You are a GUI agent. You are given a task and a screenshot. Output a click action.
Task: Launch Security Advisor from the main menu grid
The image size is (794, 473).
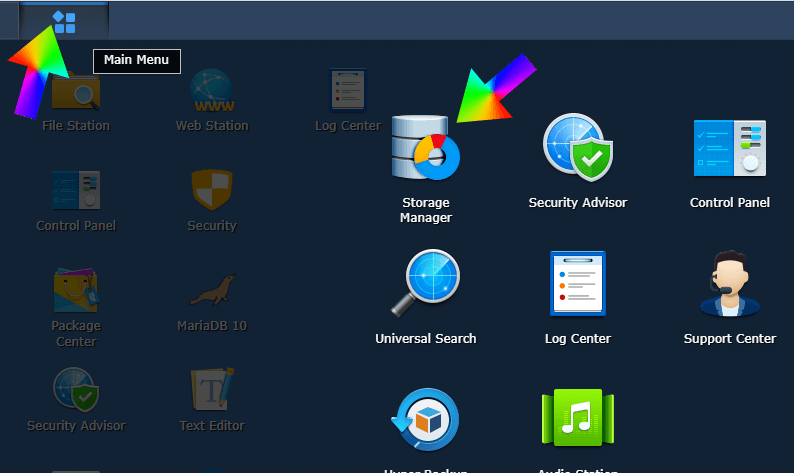[578, 147]
